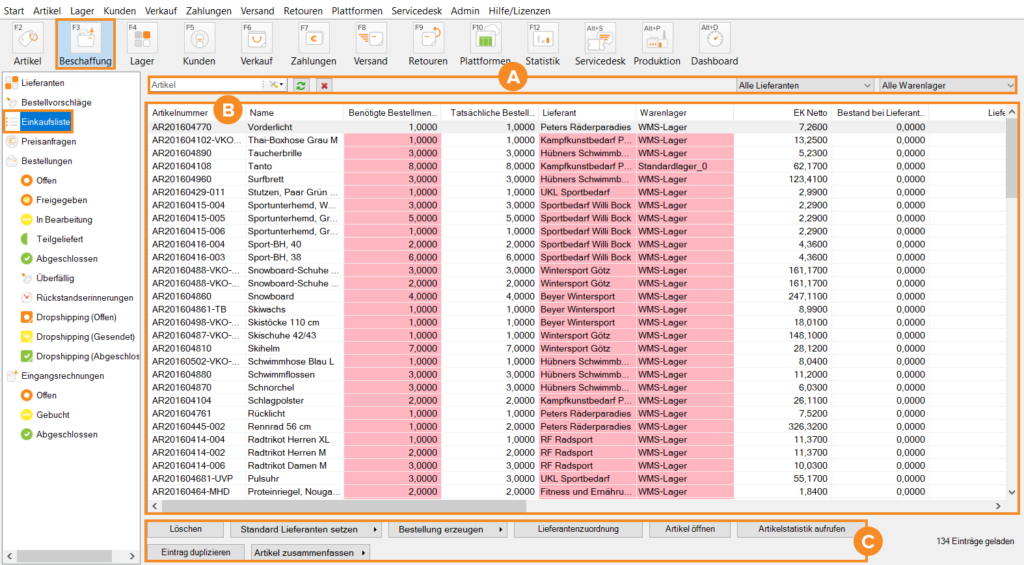This screenshot has width=1024, height=565.
Task: Click the Kunden toolbar icon
Action: 199,38
